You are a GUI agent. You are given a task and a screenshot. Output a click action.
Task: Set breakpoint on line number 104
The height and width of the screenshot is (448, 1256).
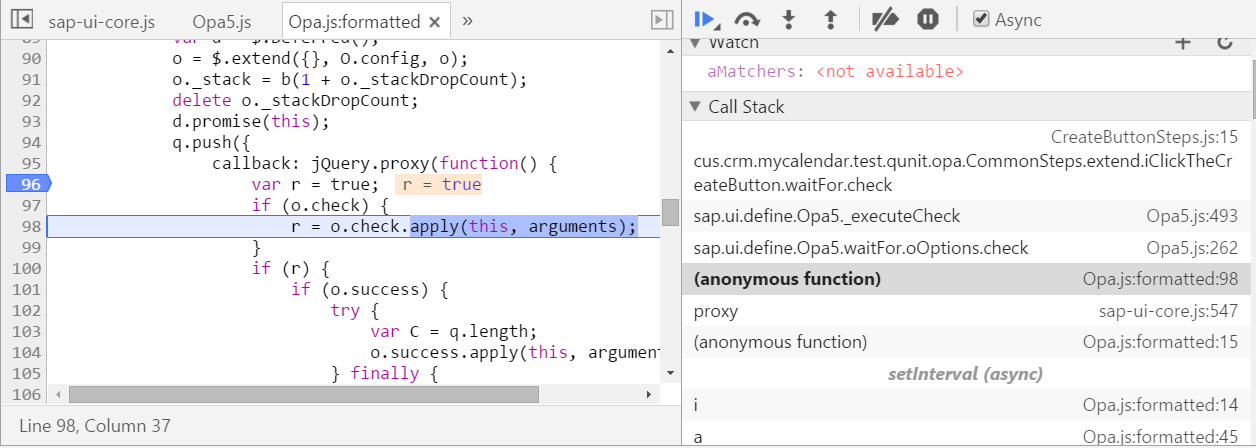pos(25,352)
